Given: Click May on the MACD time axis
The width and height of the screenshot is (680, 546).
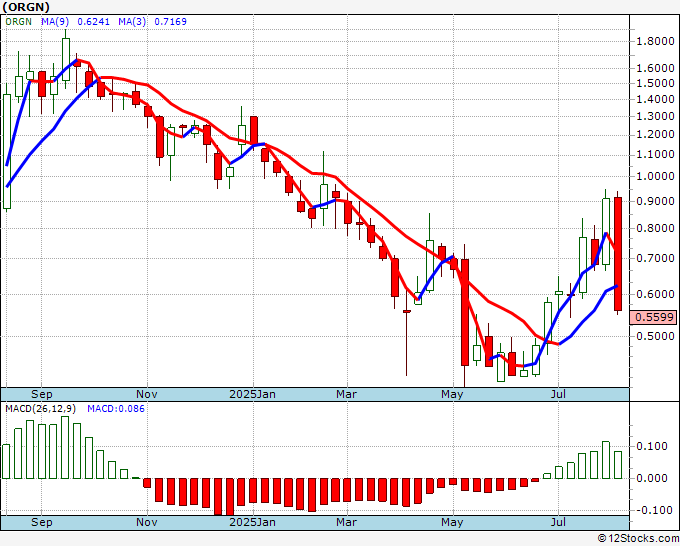Looking at the screenshot, I should pyautogui.click(x=452, y=522).
